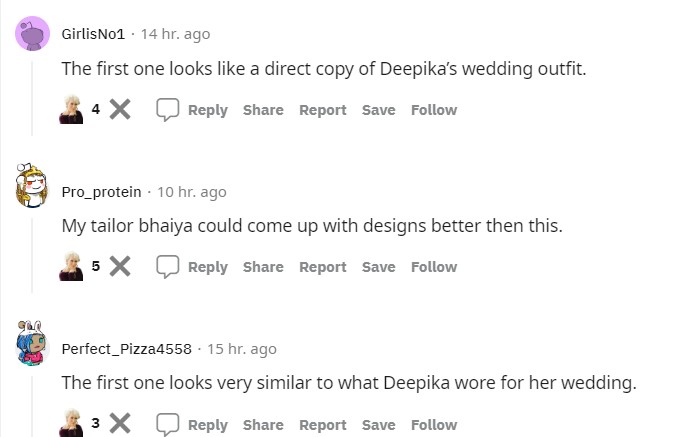
Task: Collapse Pro_protein's comment thread line
Action: click(x=32, y=250)
